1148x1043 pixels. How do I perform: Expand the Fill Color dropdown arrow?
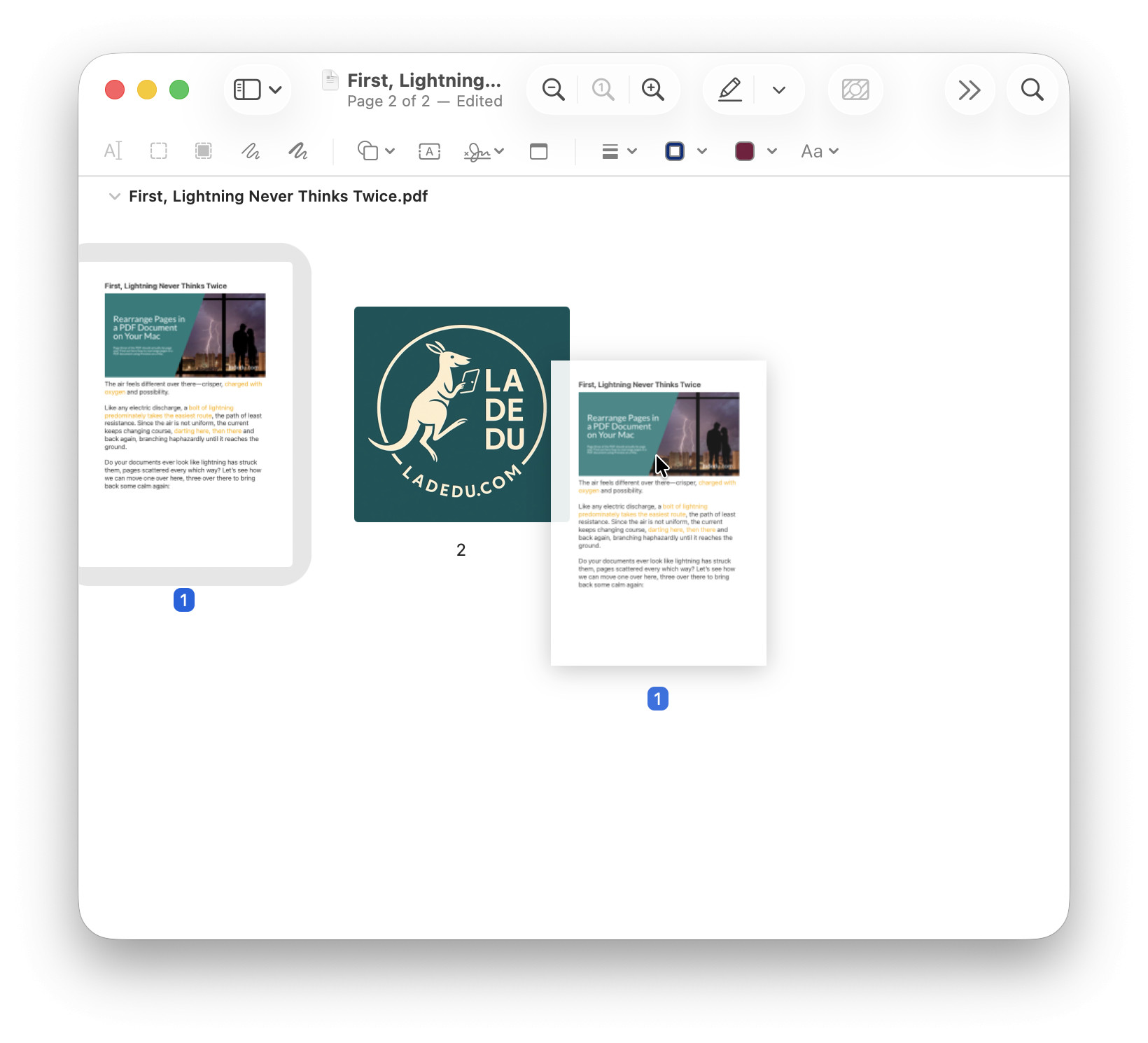coord(772,151)
